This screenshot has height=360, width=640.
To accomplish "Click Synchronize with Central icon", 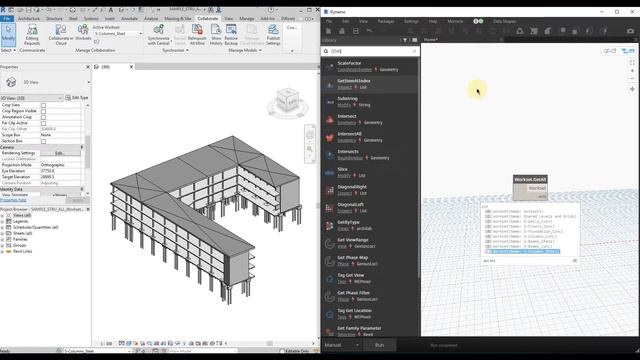I will [158, 34].
